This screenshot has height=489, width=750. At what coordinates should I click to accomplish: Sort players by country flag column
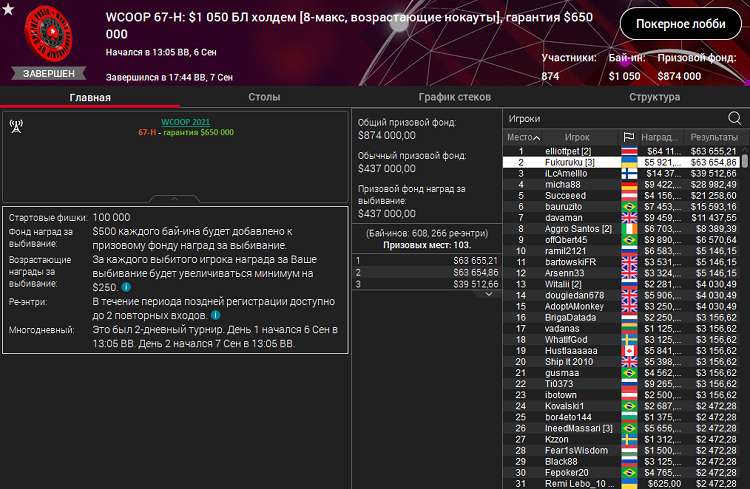pos(629,137)
